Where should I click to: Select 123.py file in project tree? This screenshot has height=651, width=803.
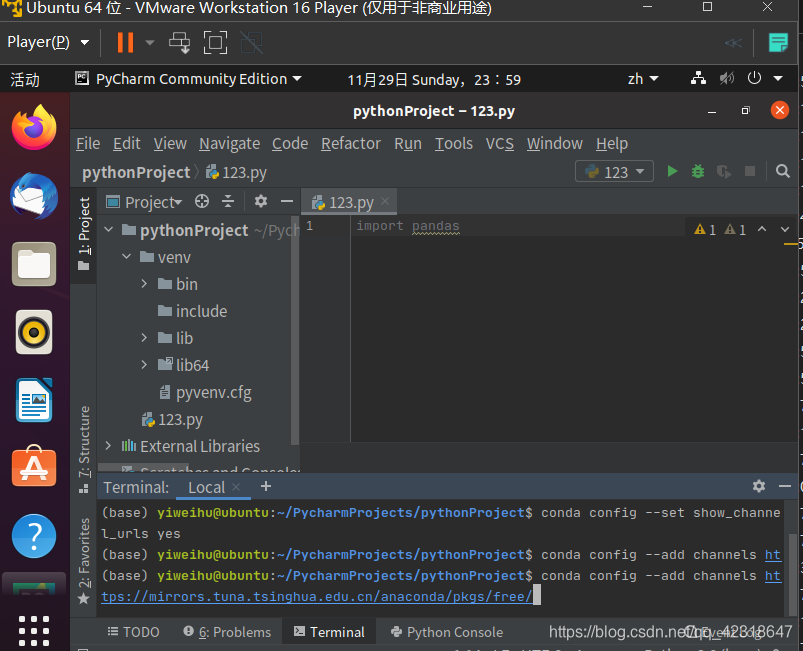[173, 419]
